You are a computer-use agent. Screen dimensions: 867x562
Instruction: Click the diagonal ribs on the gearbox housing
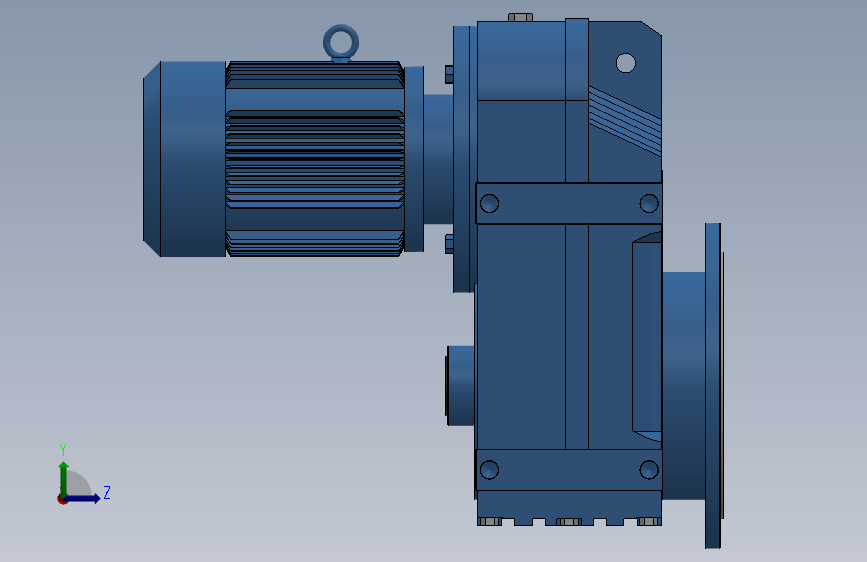[x=625, y=121]
